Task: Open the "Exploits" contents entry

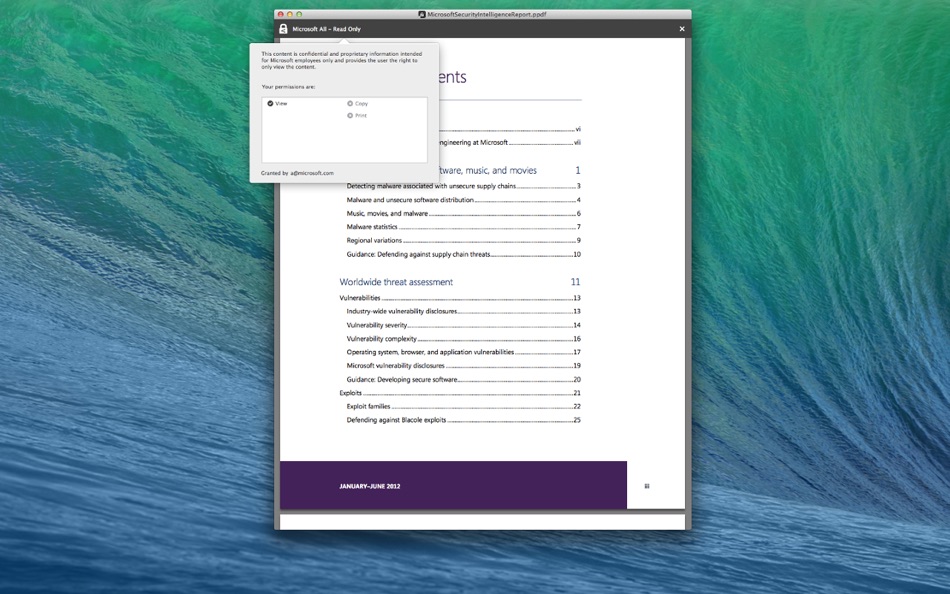Action: point(460,393)
